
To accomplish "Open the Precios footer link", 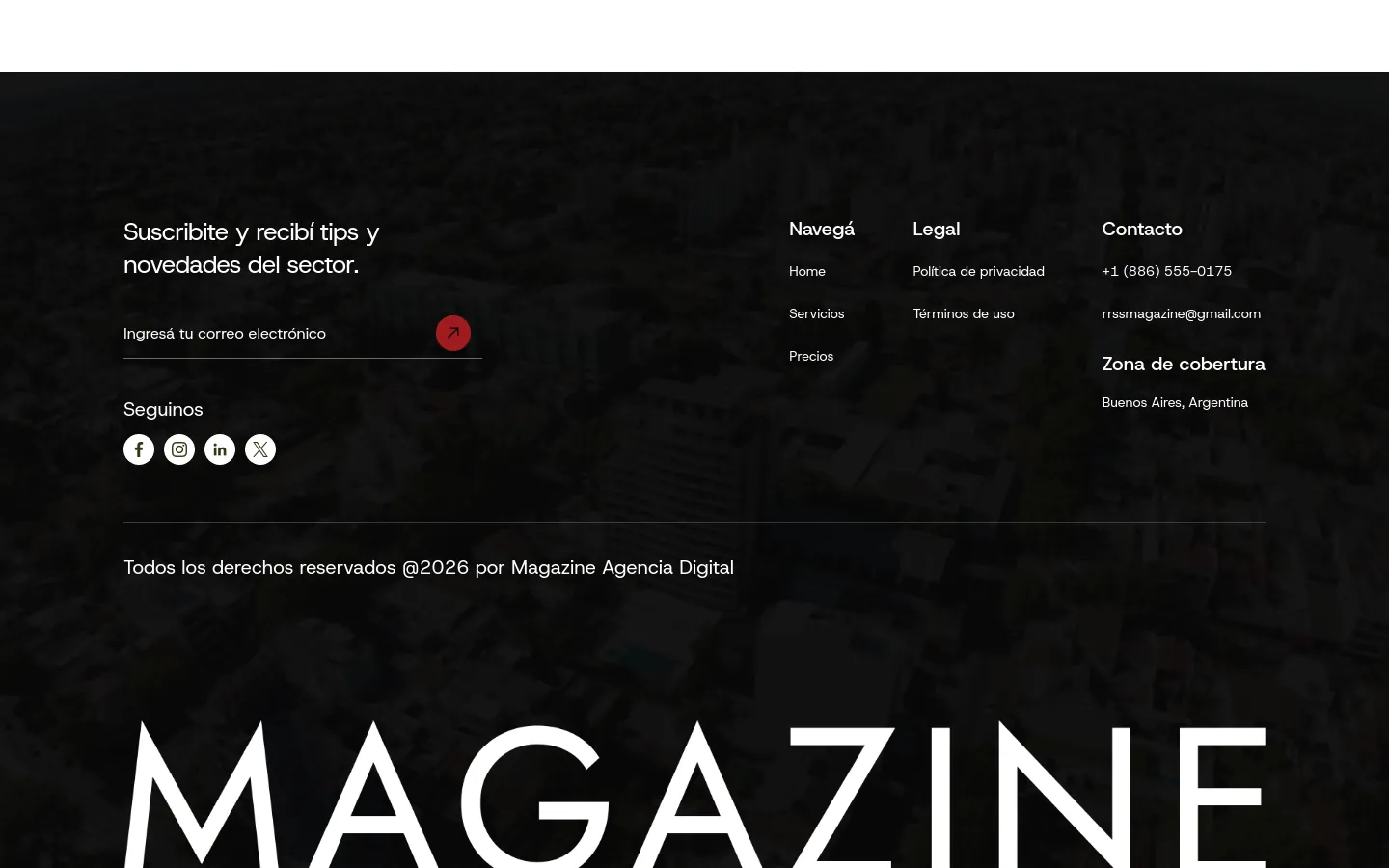I will [x=811, y=356].
